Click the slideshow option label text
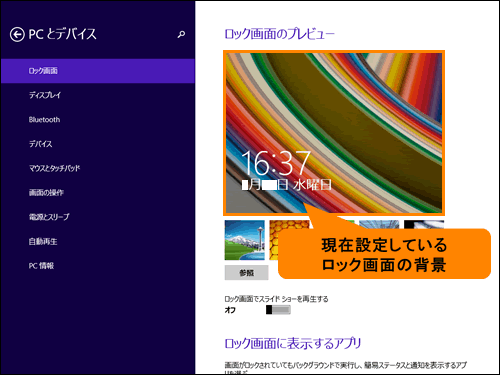The width and height of the screenshot is (500, 375). coord(276,299)
